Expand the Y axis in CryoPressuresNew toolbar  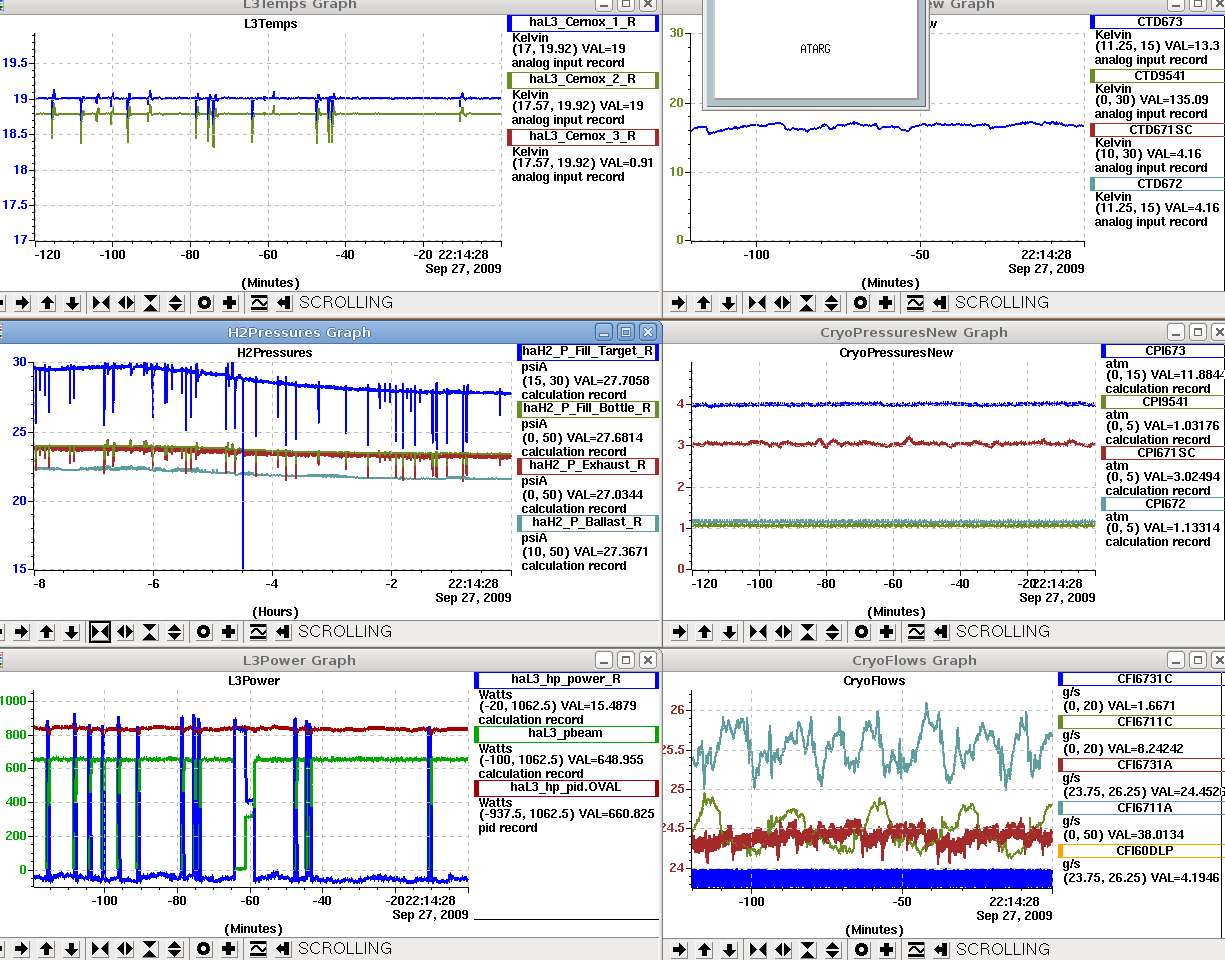833,631
